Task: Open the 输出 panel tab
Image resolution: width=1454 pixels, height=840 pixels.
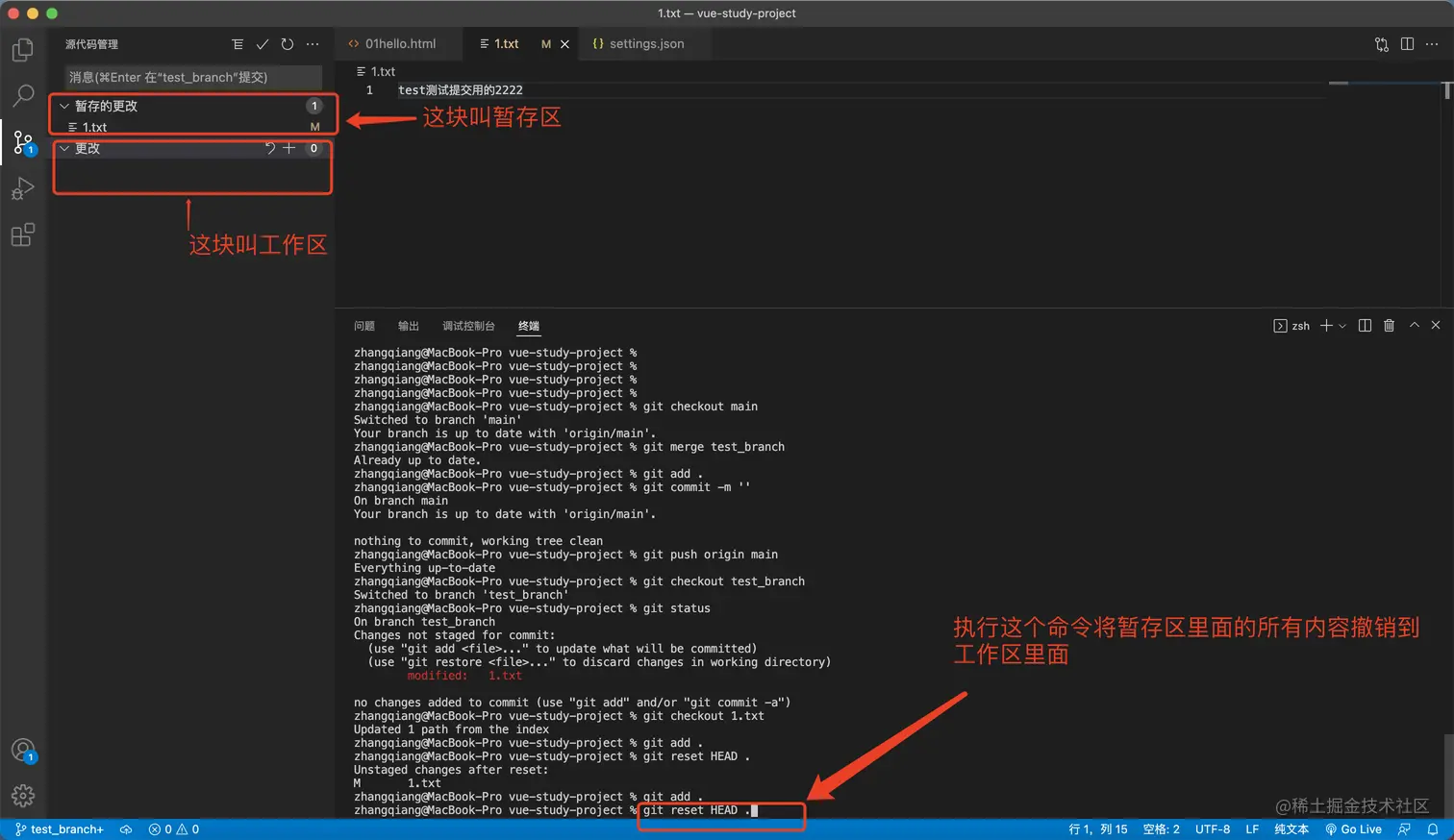Action: click(x=409, y=326)
